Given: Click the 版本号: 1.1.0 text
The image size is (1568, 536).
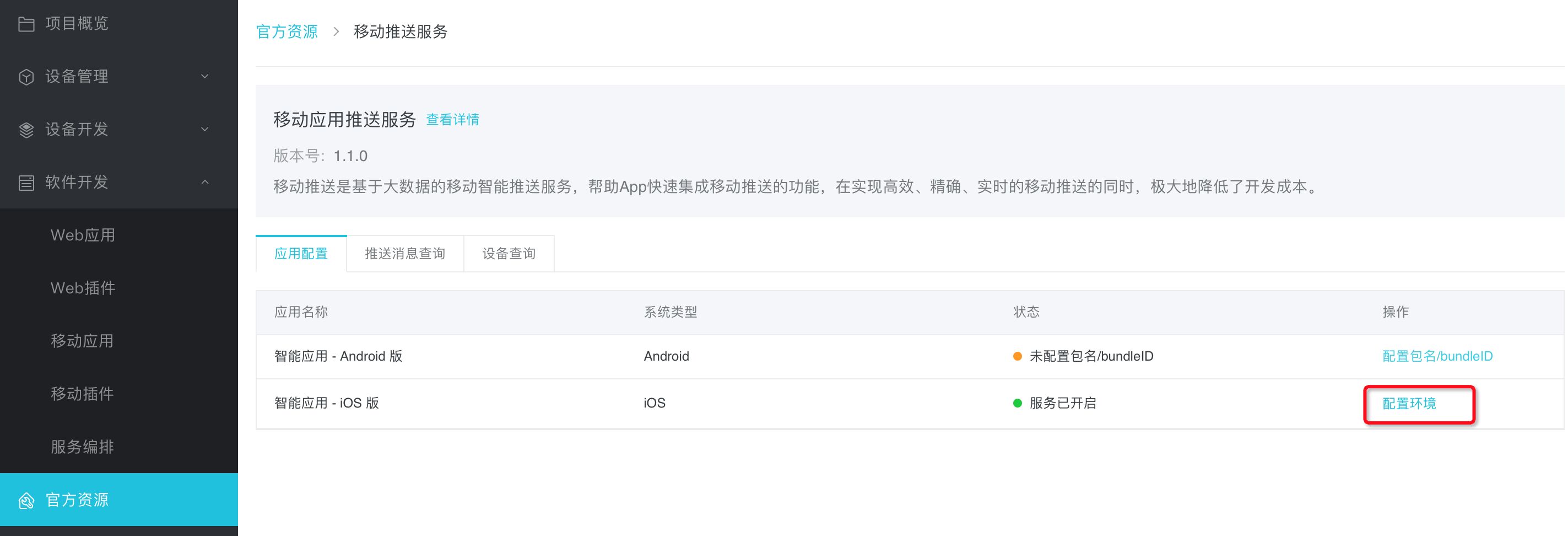Looking at the screenshot, I should pyautogui.click(x=320, y=156).
